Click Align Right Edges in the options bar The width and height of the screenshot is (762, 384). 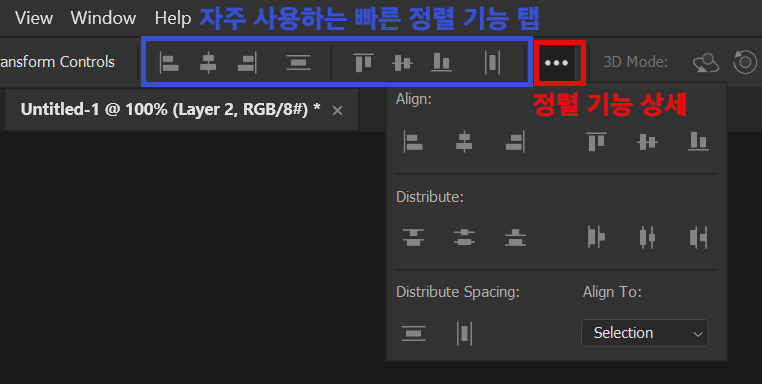click(x=247, y=63)
